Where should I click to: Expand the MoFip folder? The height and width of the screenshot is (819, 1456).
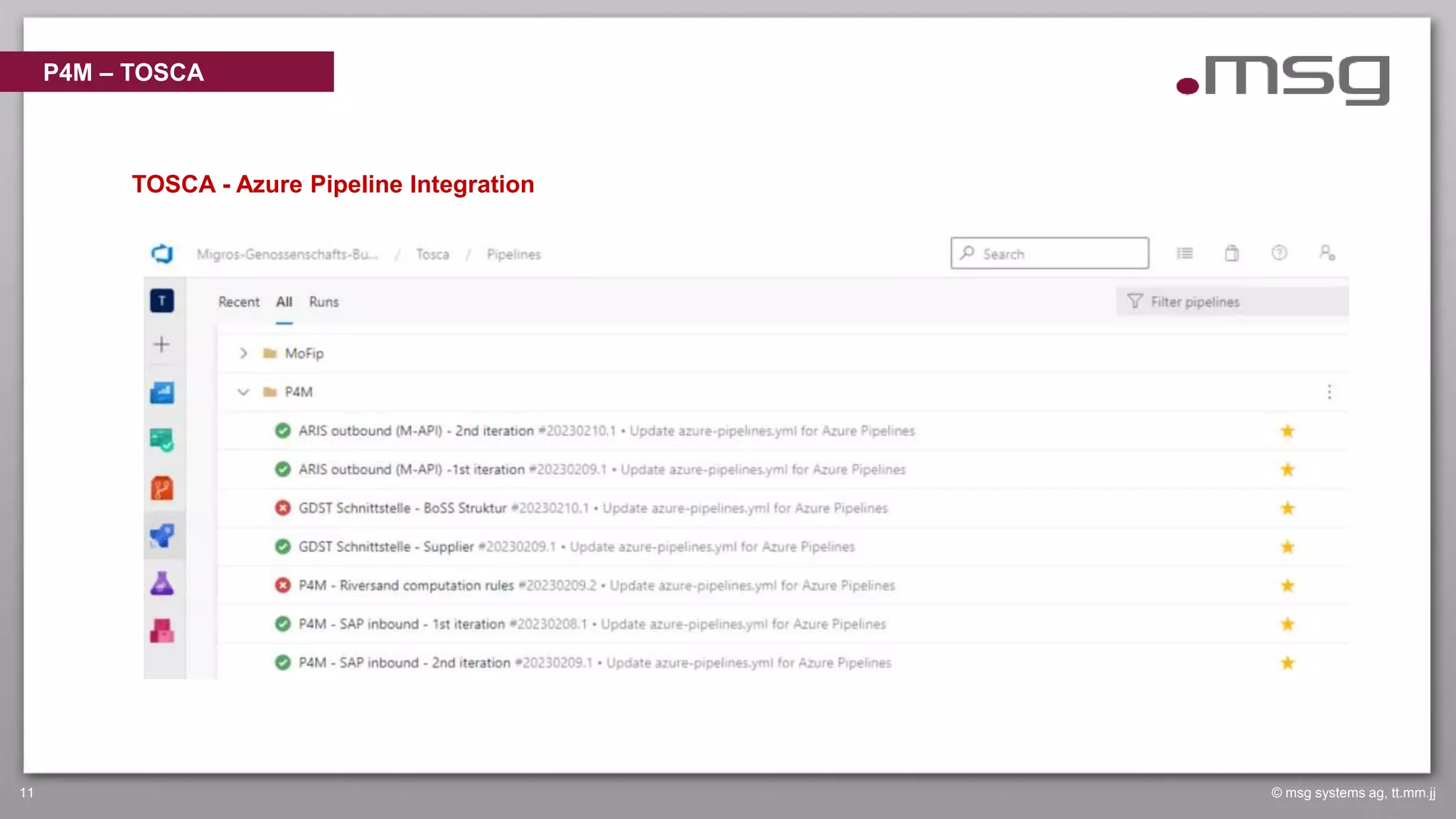[x=243, y=353]
